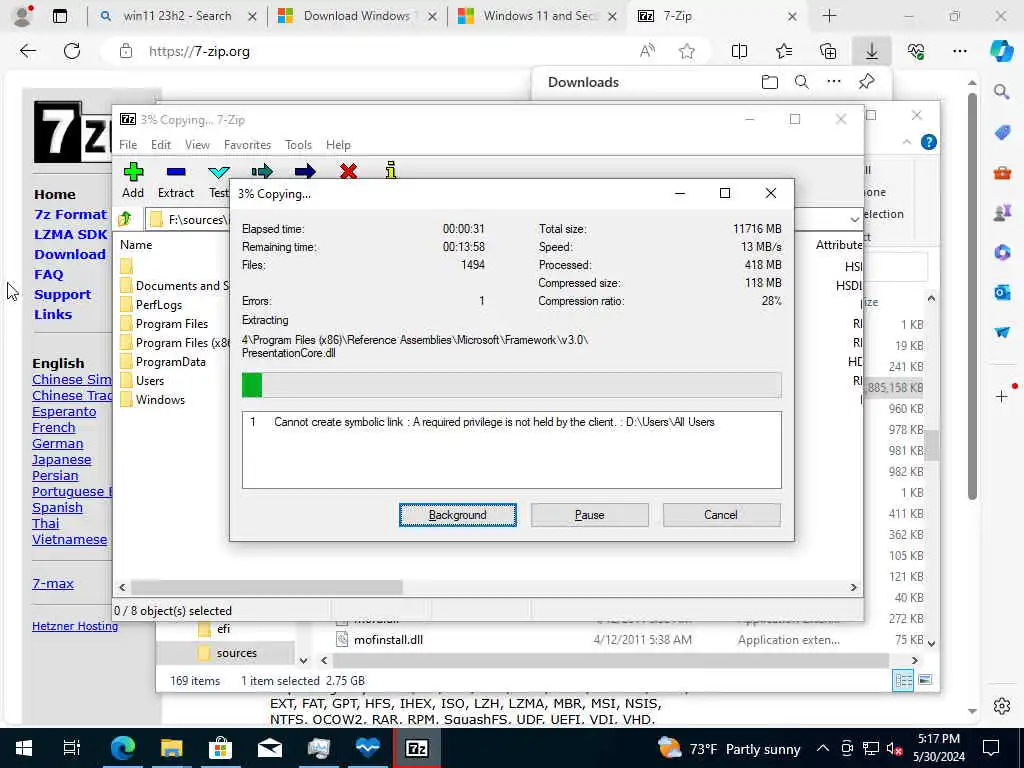Open Edit menu in 7-Zip
Viewport: 1024px width, 768px height.
tap(161, 145)
